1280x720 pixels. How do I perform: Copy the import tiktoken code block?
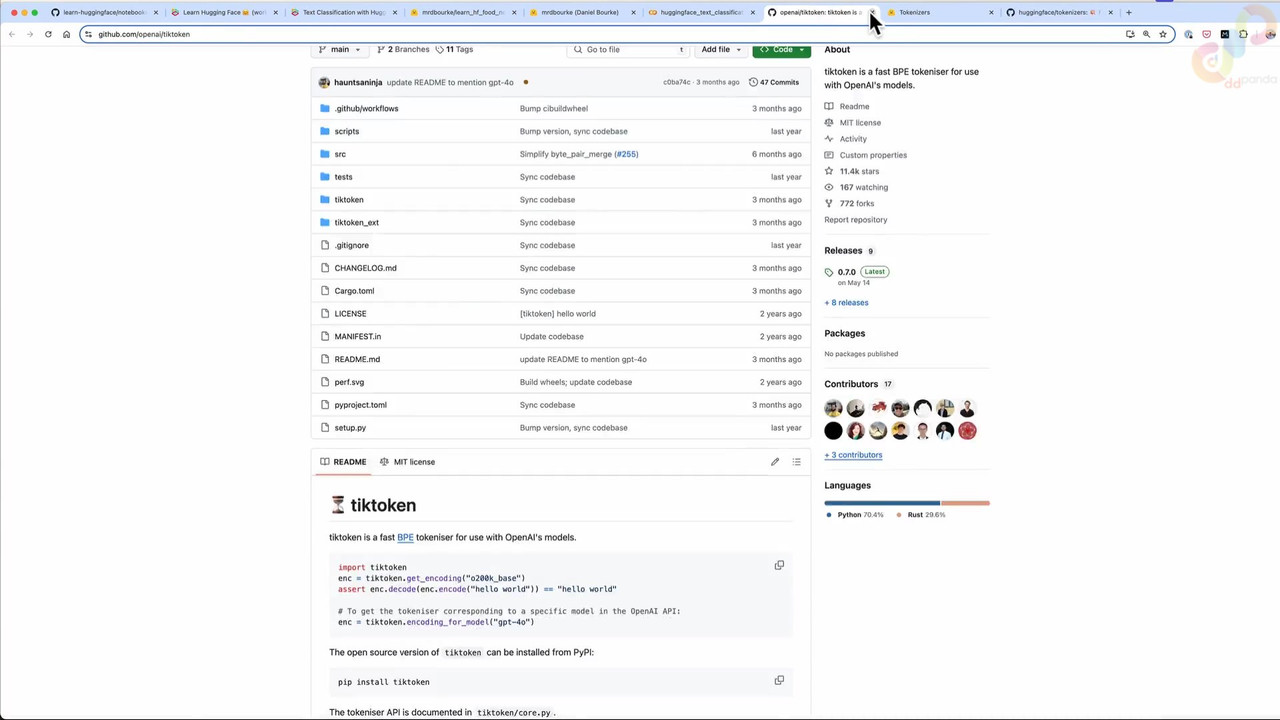pyautogui.click(x=779, y=565)
